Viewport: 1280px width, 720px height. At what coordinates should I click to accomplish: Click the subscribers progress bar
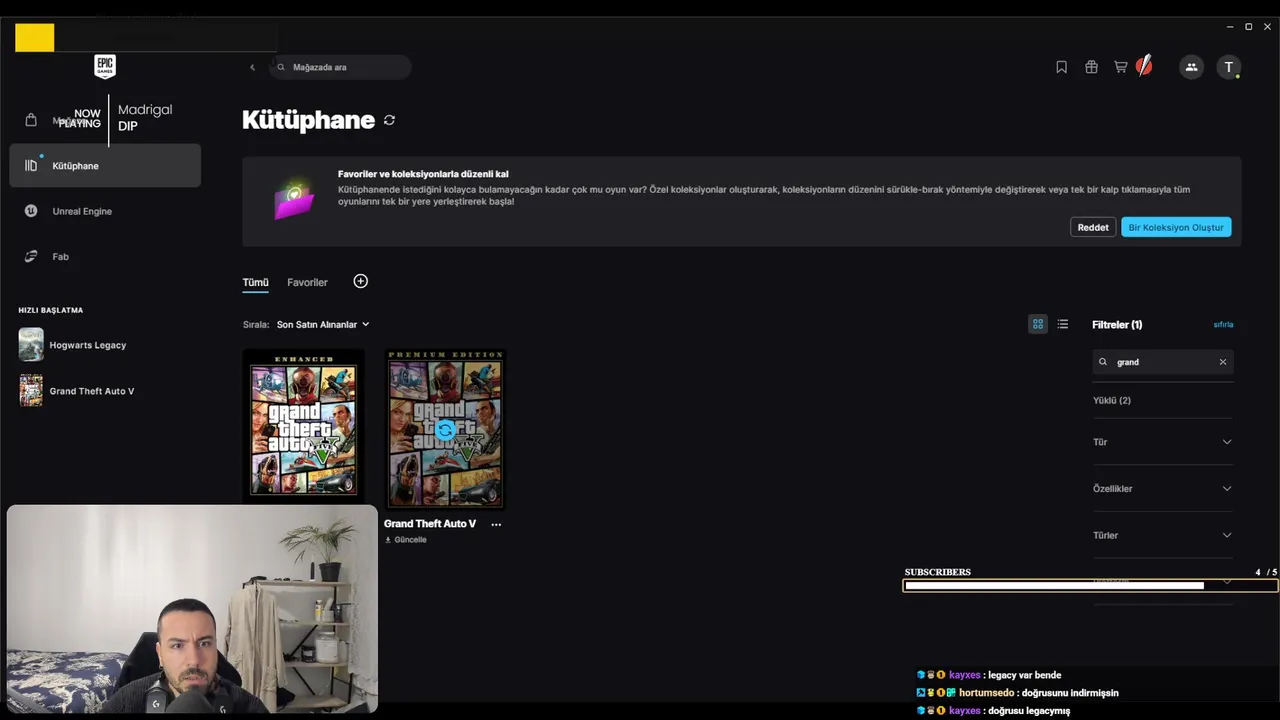(x=1089, y=585)
